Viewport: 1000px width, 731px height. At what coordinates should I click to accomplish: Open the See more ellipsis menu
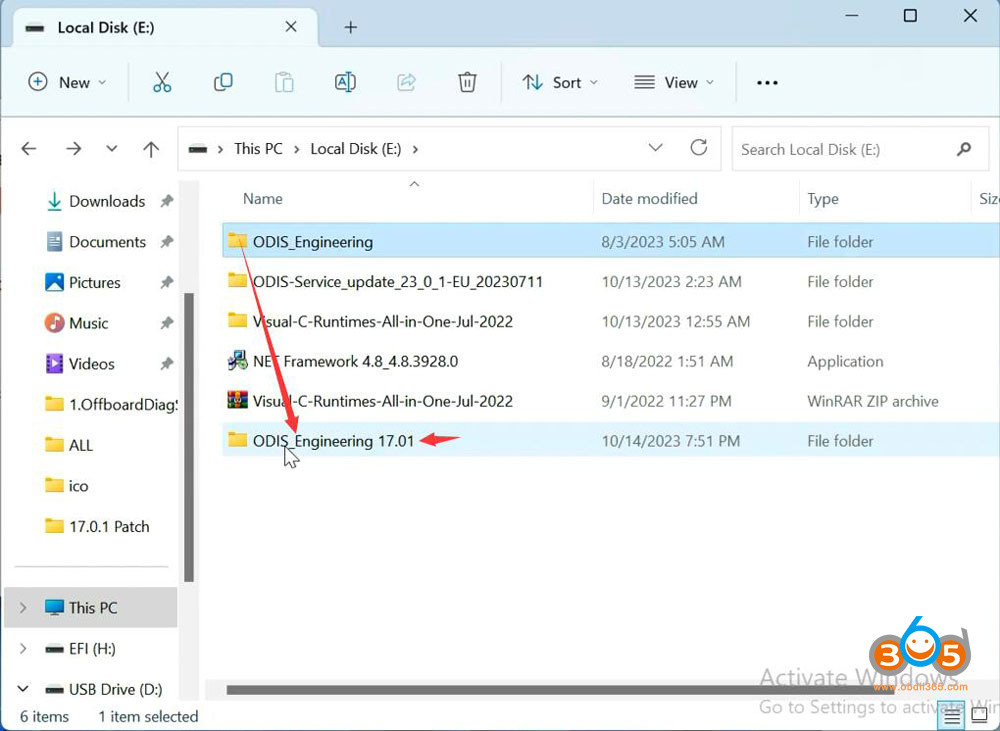tap(767, 82)
